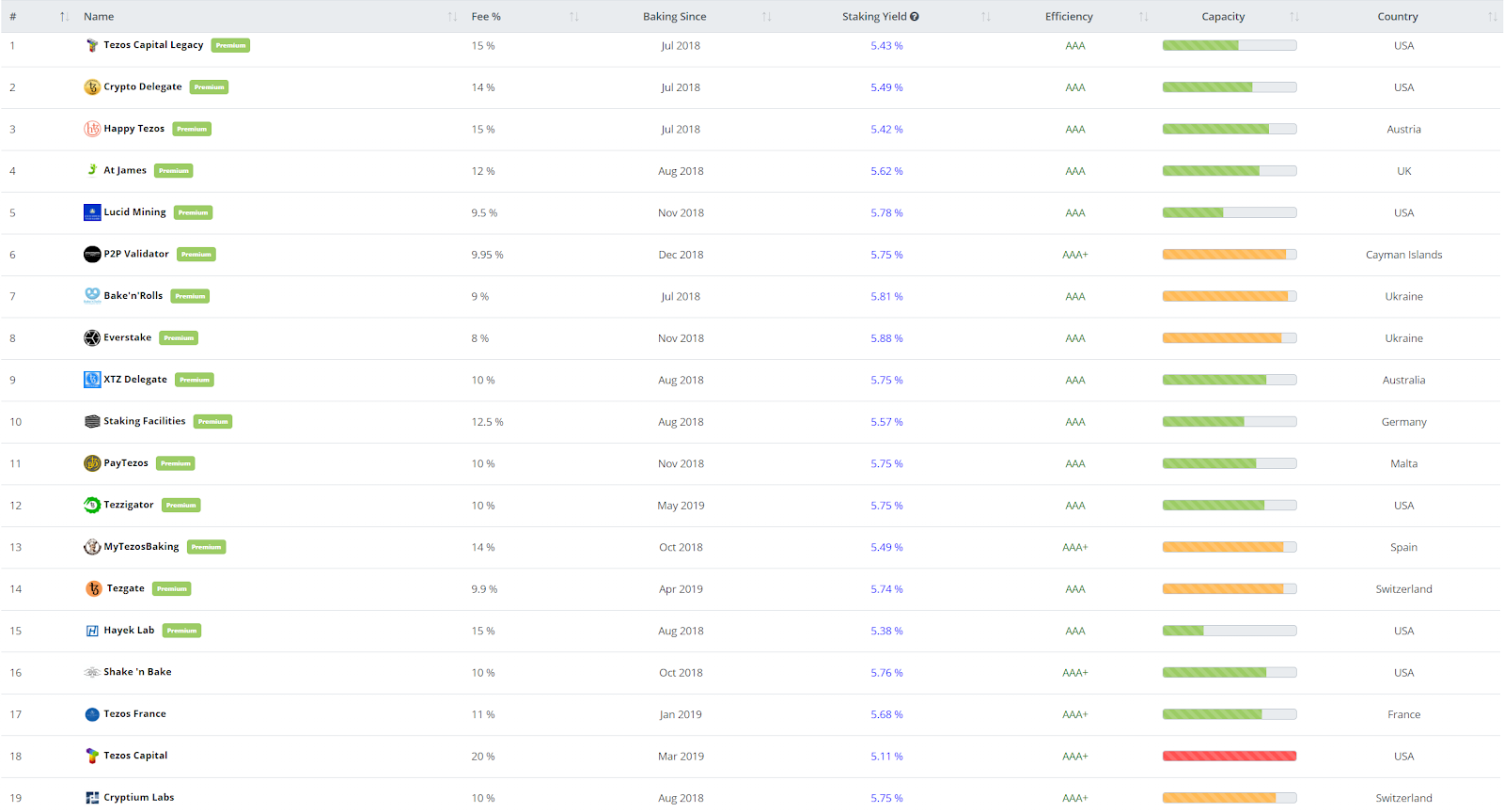Click Shake 'n Bake name text

[x=137, y=672]
